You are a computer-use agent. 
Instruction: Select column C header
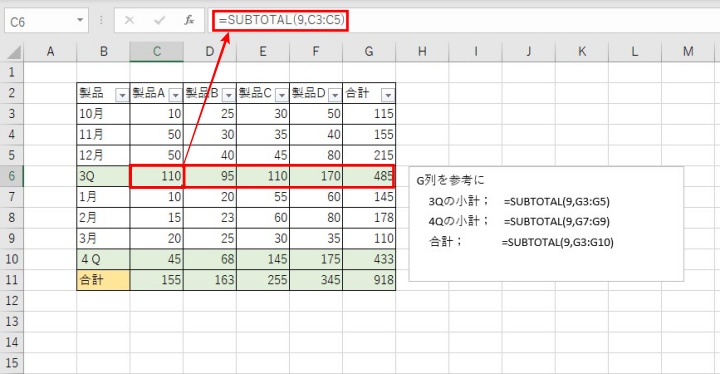pos(157,51)
